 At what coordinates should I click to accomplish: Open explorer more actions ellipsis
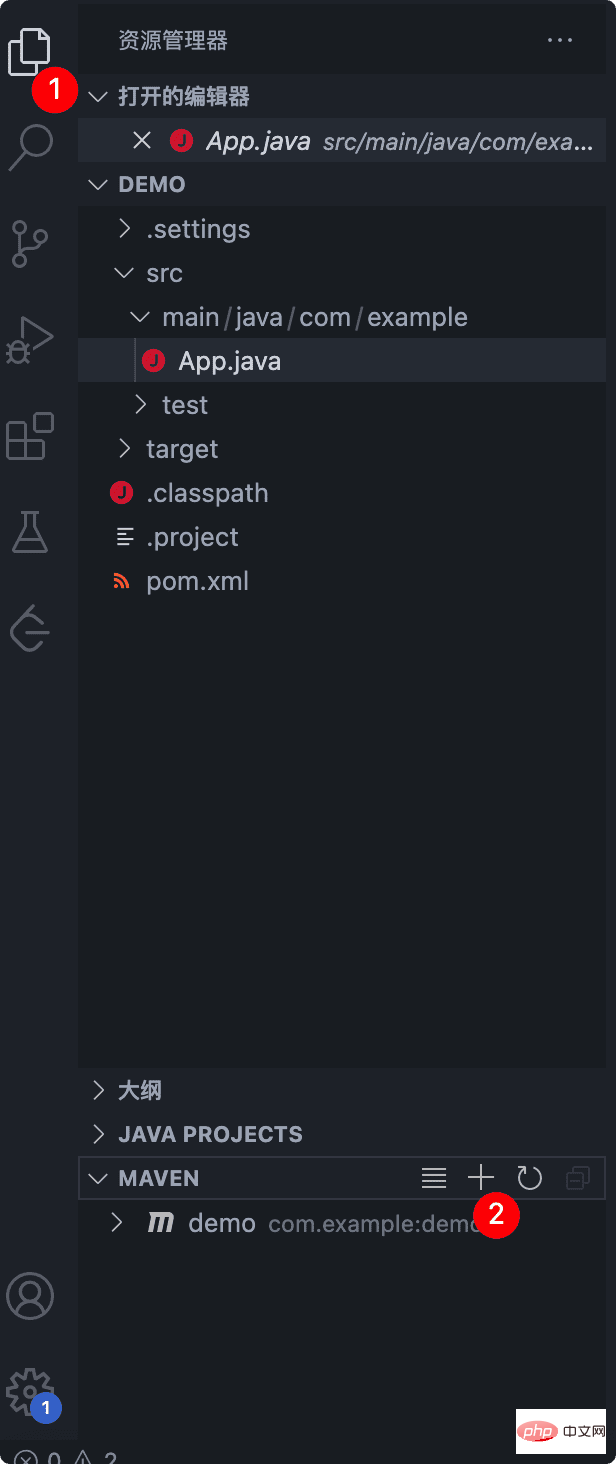pos(560,41)
